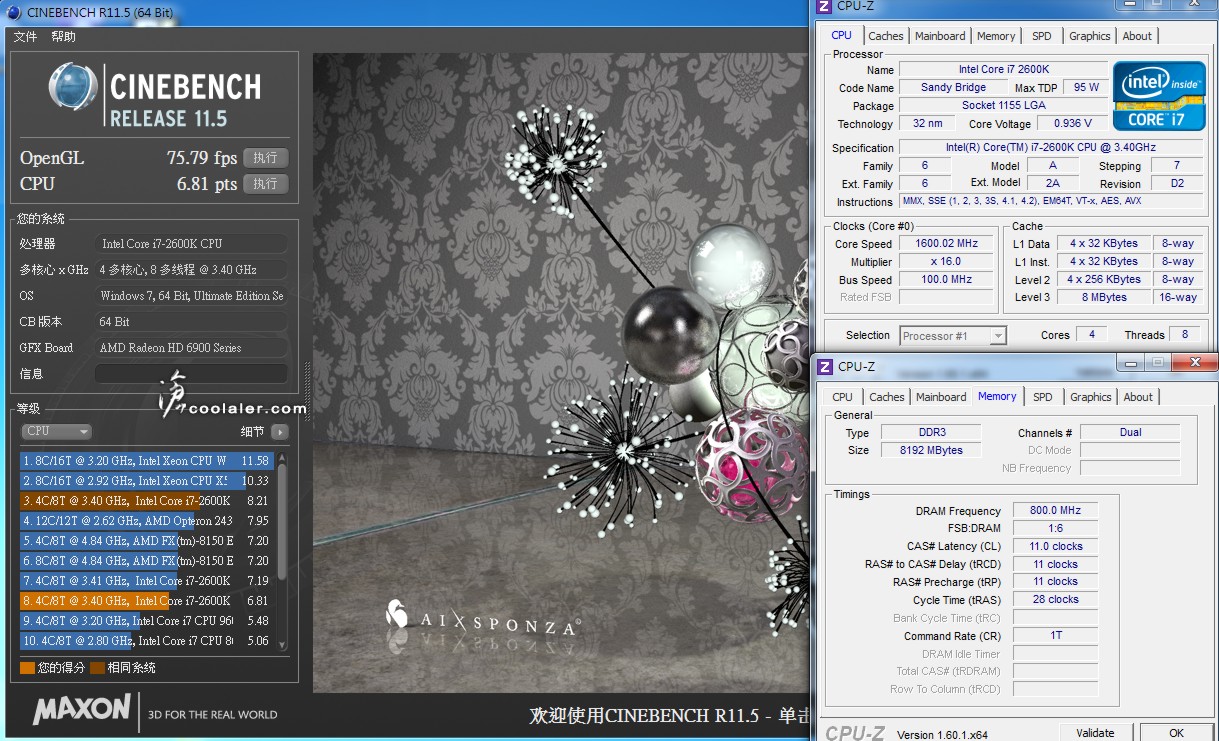1219x741 pixels.
Task: Switch to Mainboard tab in upper CPU-Z window
Action: click(941, 36)
